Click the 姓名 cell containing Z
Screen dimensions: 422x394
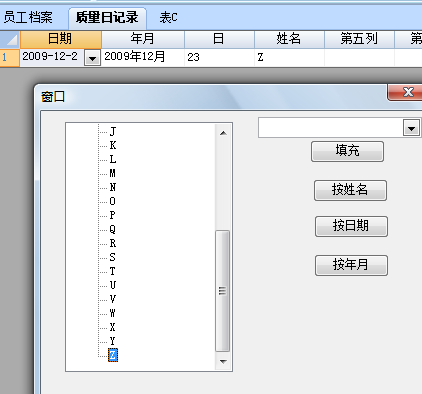point(289,57)
